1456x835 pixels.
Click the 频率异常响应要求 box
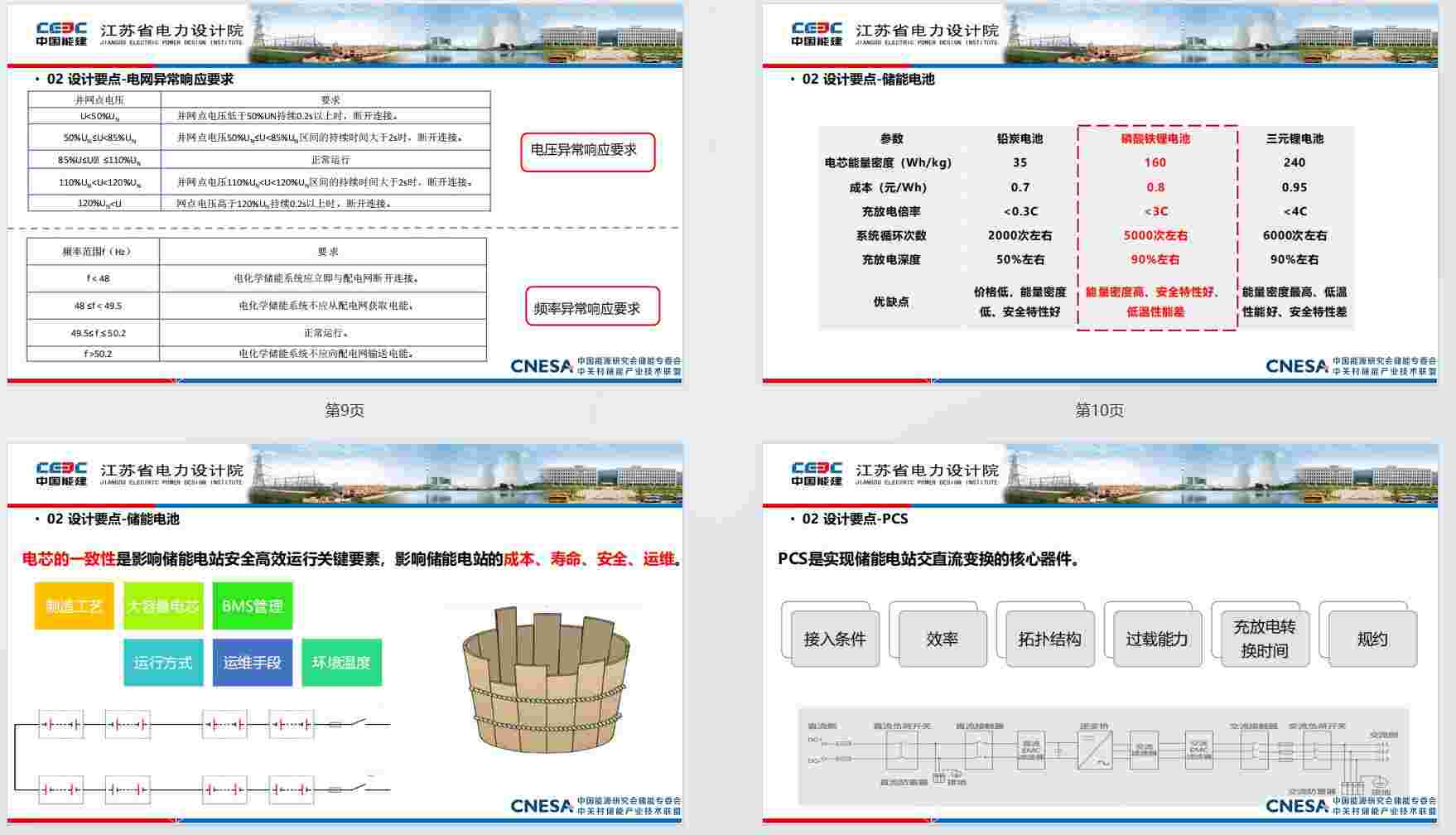(x=591, y=307)
